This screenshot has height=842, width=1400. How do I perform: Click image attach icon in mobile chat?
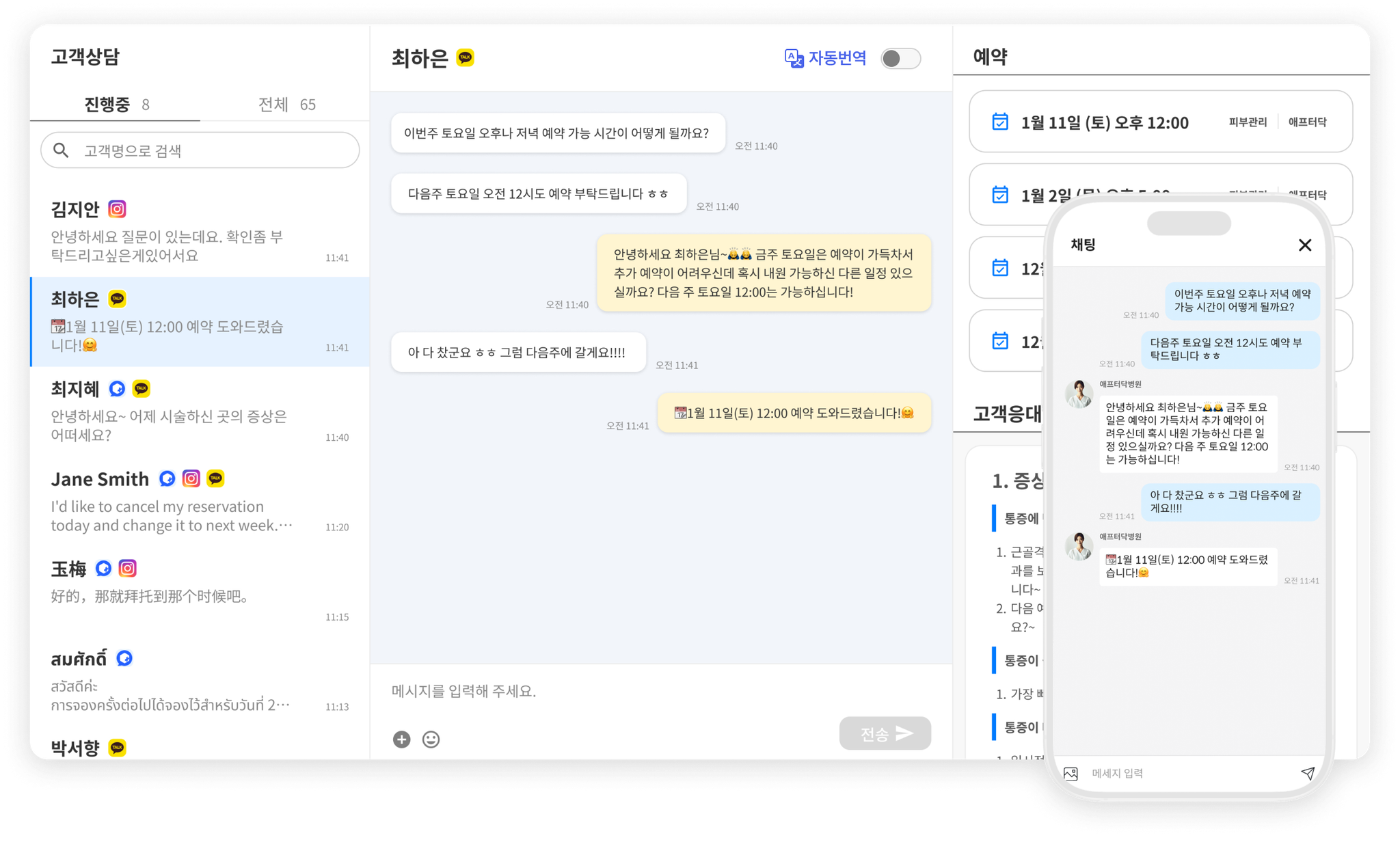click(1071, 773)
